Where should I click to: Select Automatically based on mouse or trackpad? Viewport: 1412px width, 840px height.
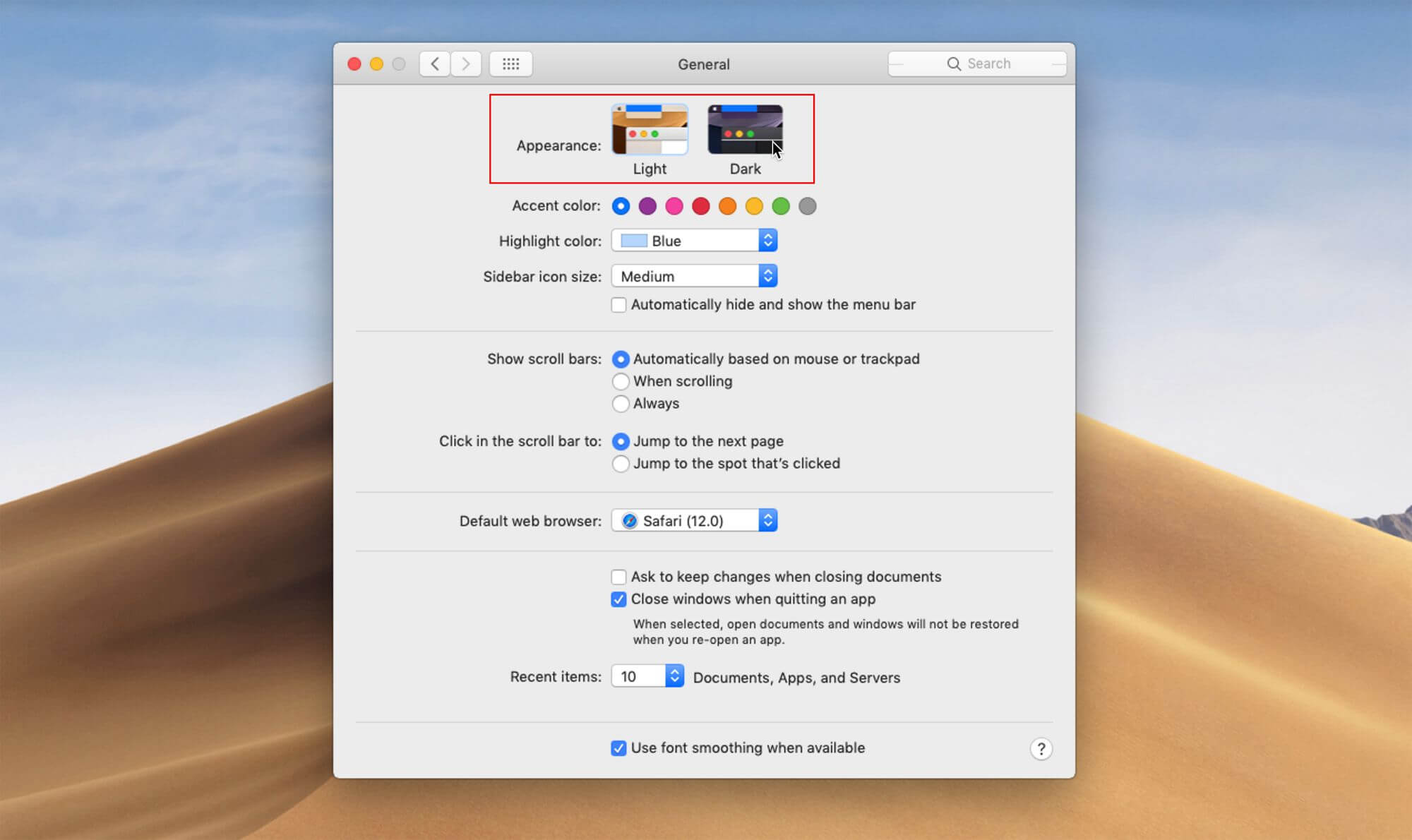tap(620, 358)
